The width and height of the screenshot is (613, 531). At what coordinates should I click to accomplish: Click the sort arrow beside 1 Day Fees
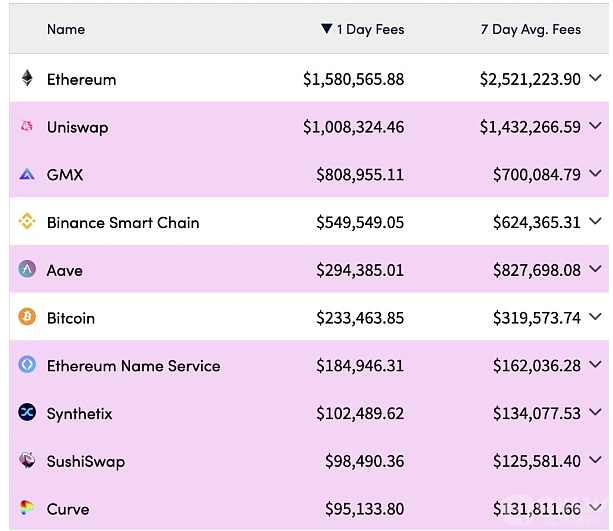click(326, 29)
